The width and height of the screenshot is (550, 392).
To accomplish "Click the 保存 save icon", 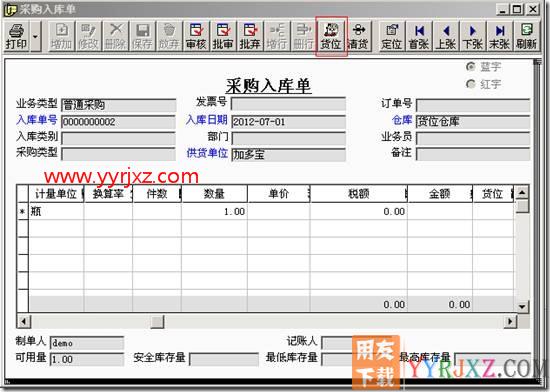I will pos(142,36).
